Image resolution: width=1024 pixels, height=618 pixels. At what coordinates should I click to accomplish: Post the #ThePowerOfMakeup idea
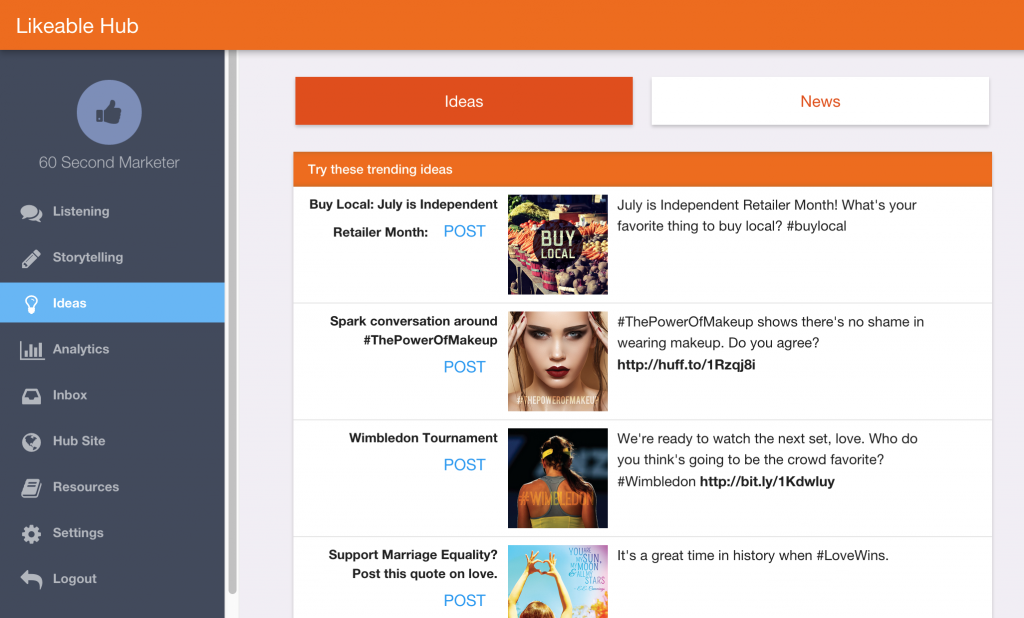coord(464,367)
